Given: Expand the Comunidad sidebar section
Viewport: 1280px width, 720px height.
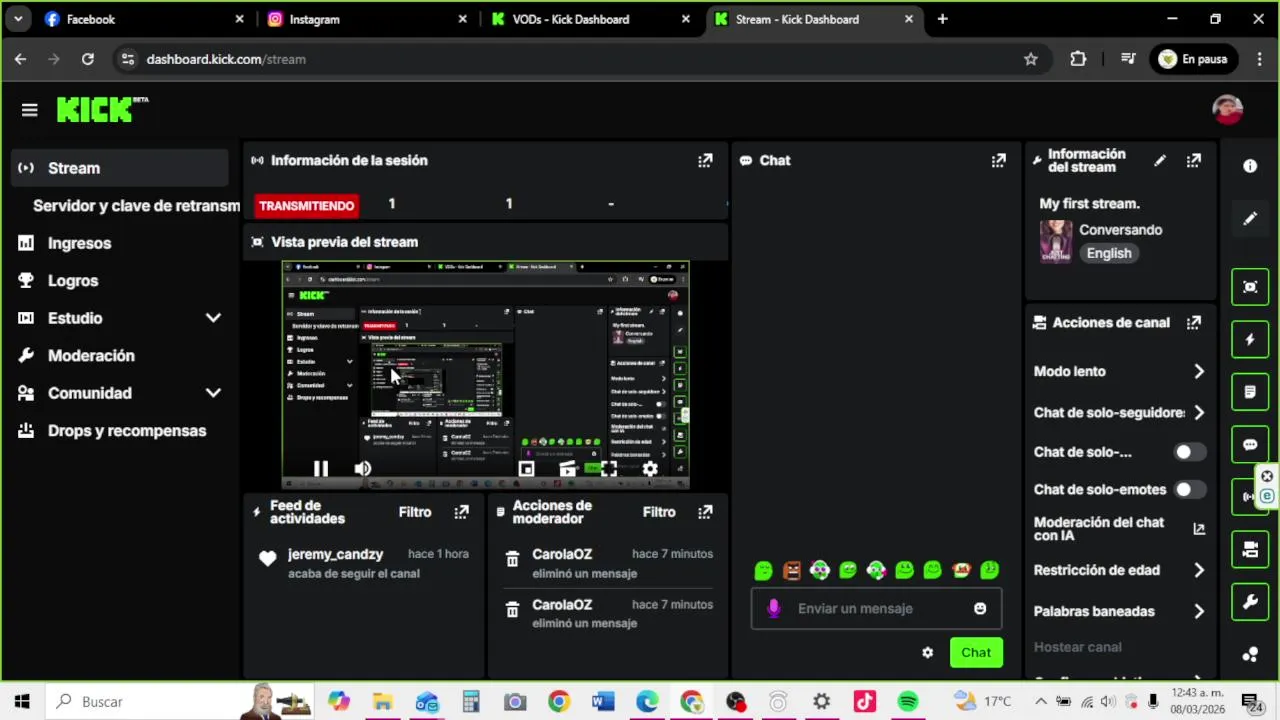Looking at the screenshot, I should tap(213, 393).
